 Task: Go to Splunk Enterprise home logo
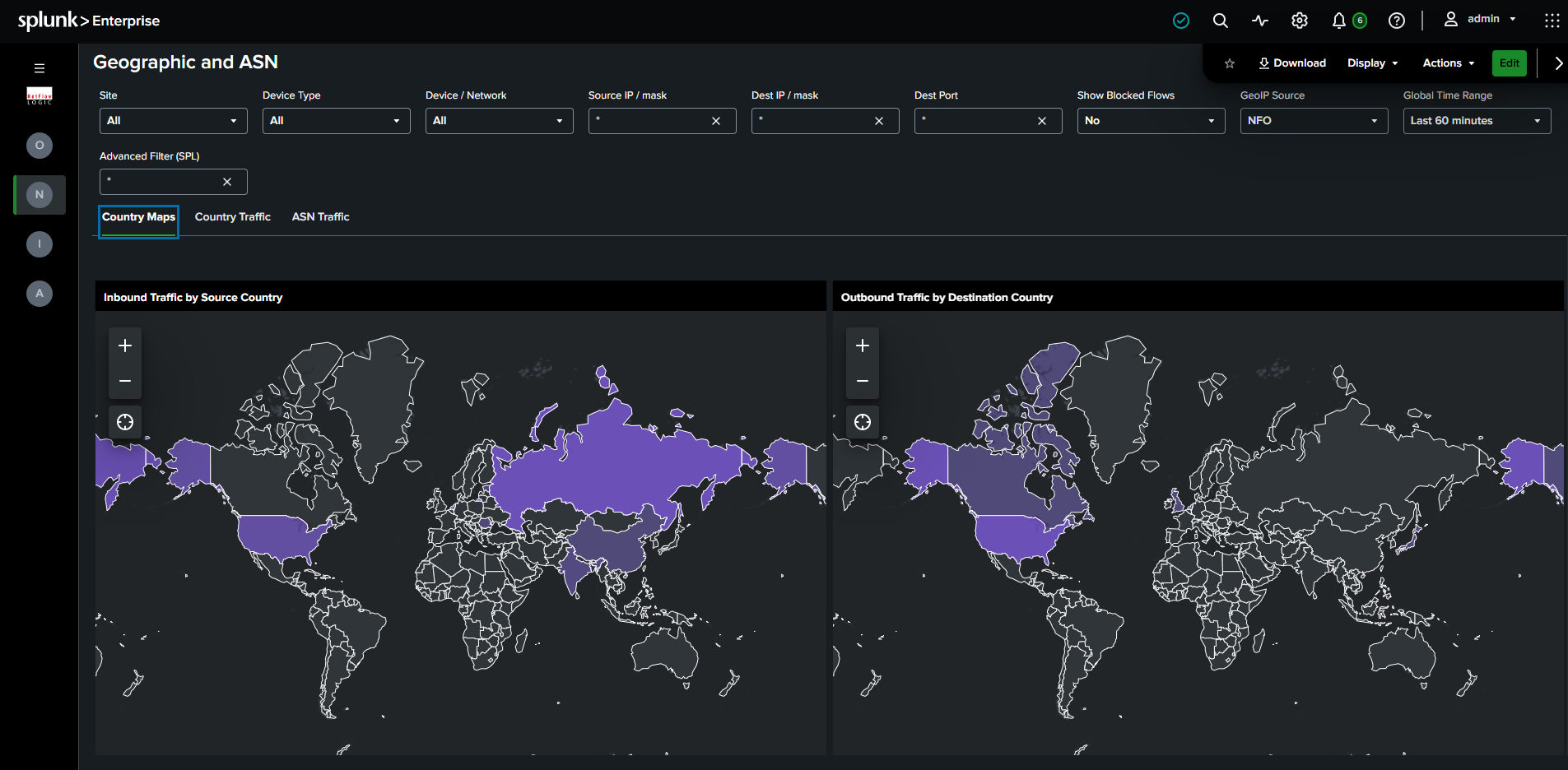coord(89,21)
